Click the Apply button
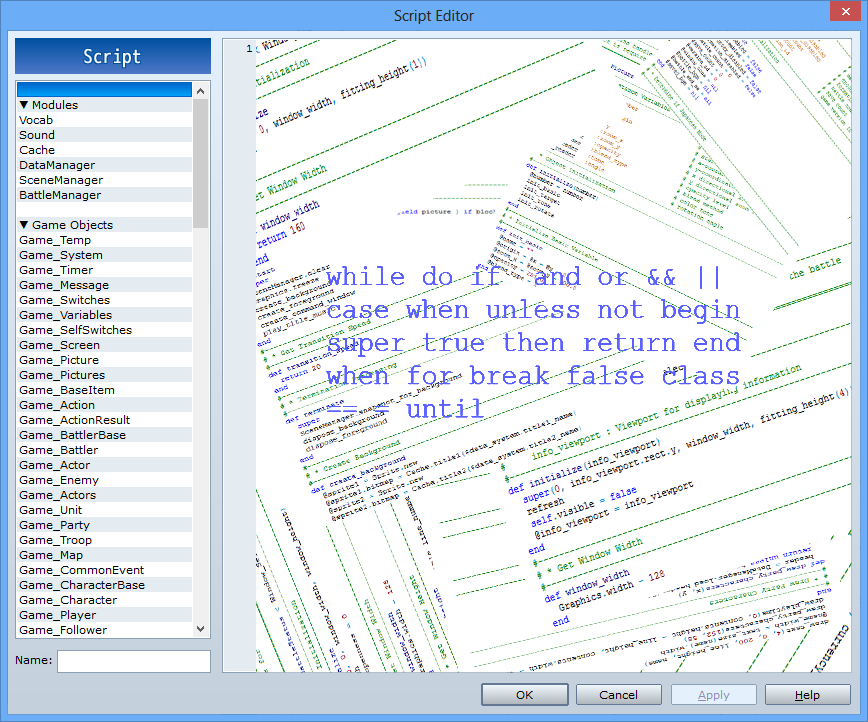Viewport: 868px width, 722px height. [714, 695]
